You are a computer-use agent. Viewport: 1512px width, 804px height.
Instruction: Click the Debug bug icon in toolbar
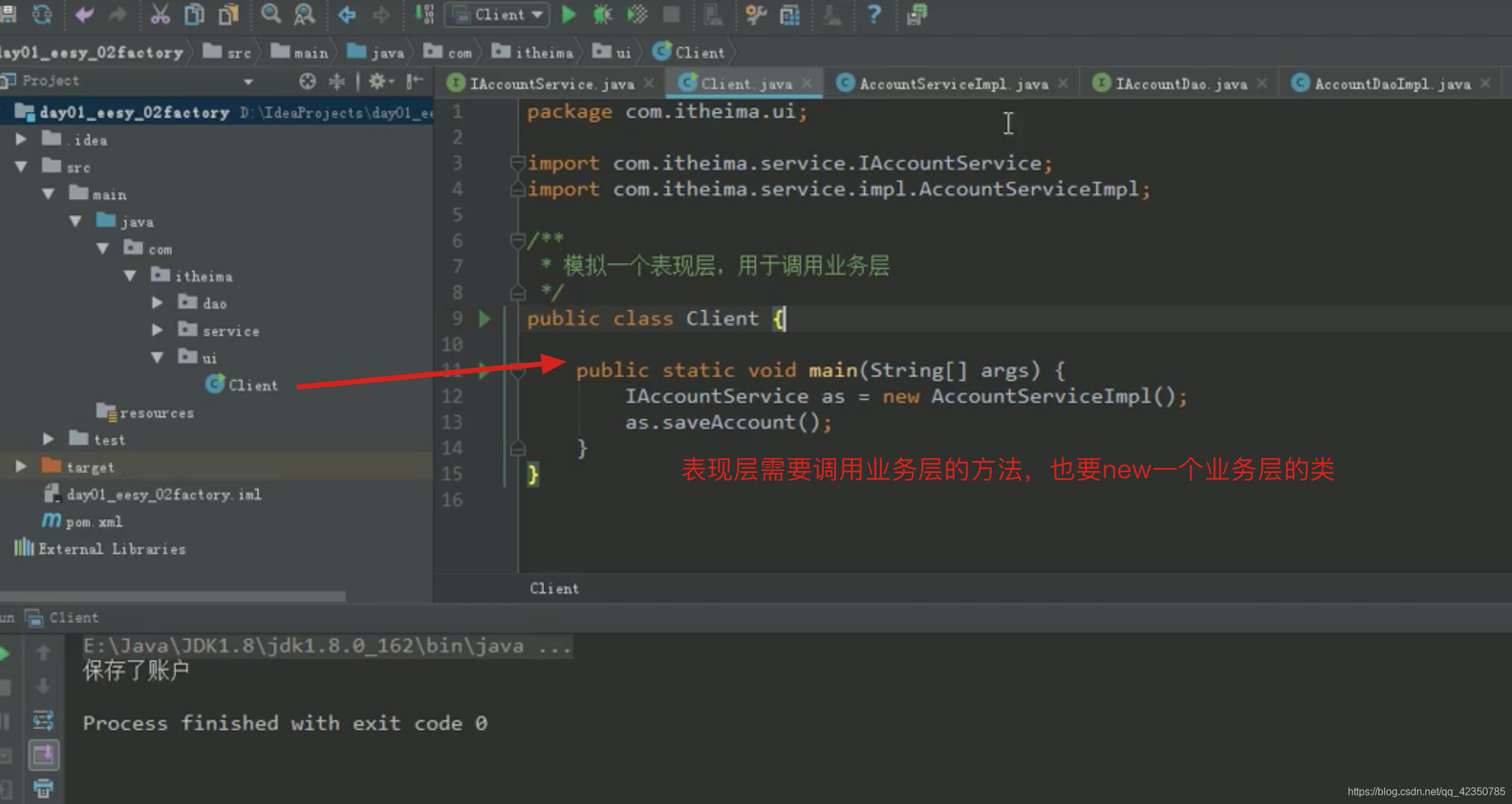(x=601, y=14)
